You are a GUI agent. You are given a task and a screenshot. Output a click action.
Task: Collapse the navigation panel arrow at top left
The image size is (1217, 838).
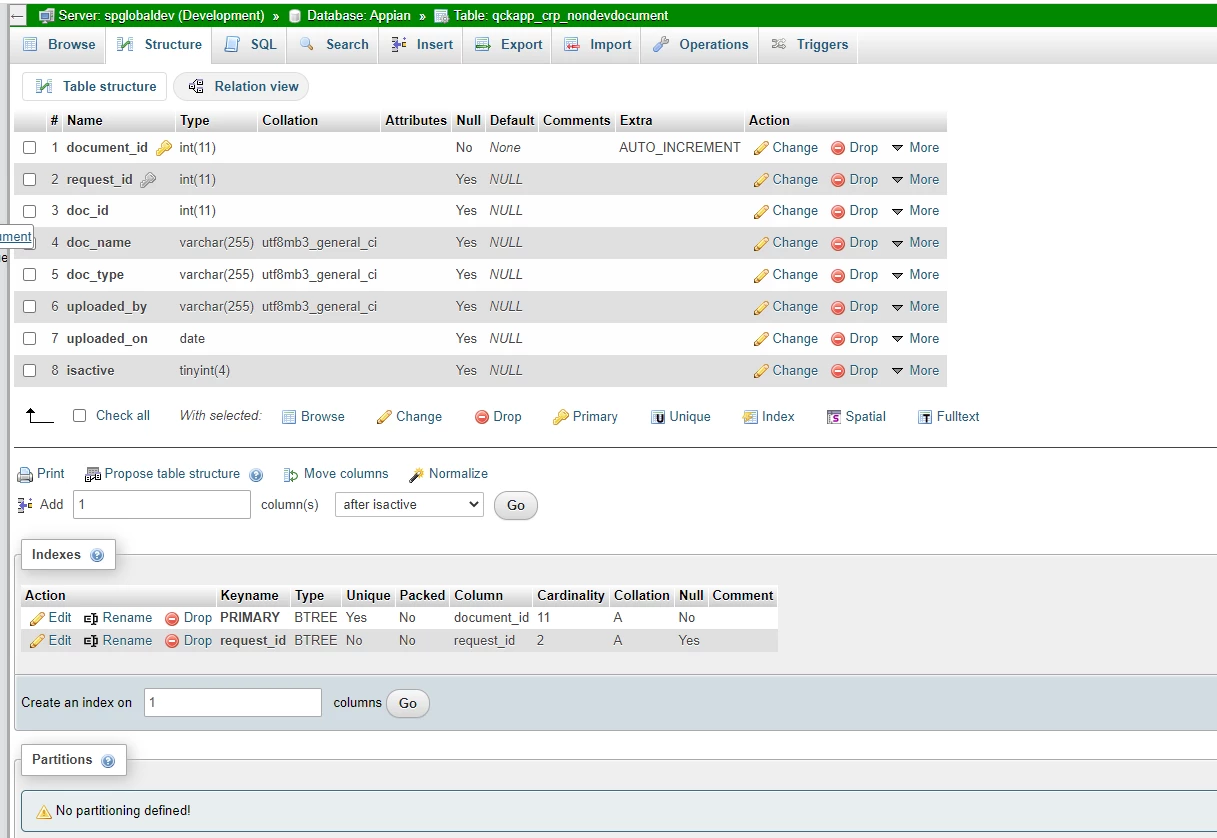point(17,16)
